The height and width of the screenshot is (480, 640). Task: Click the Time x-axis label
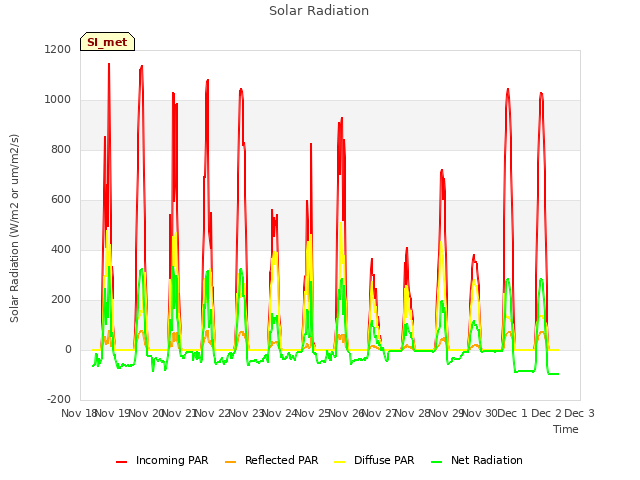click(566, 429)
